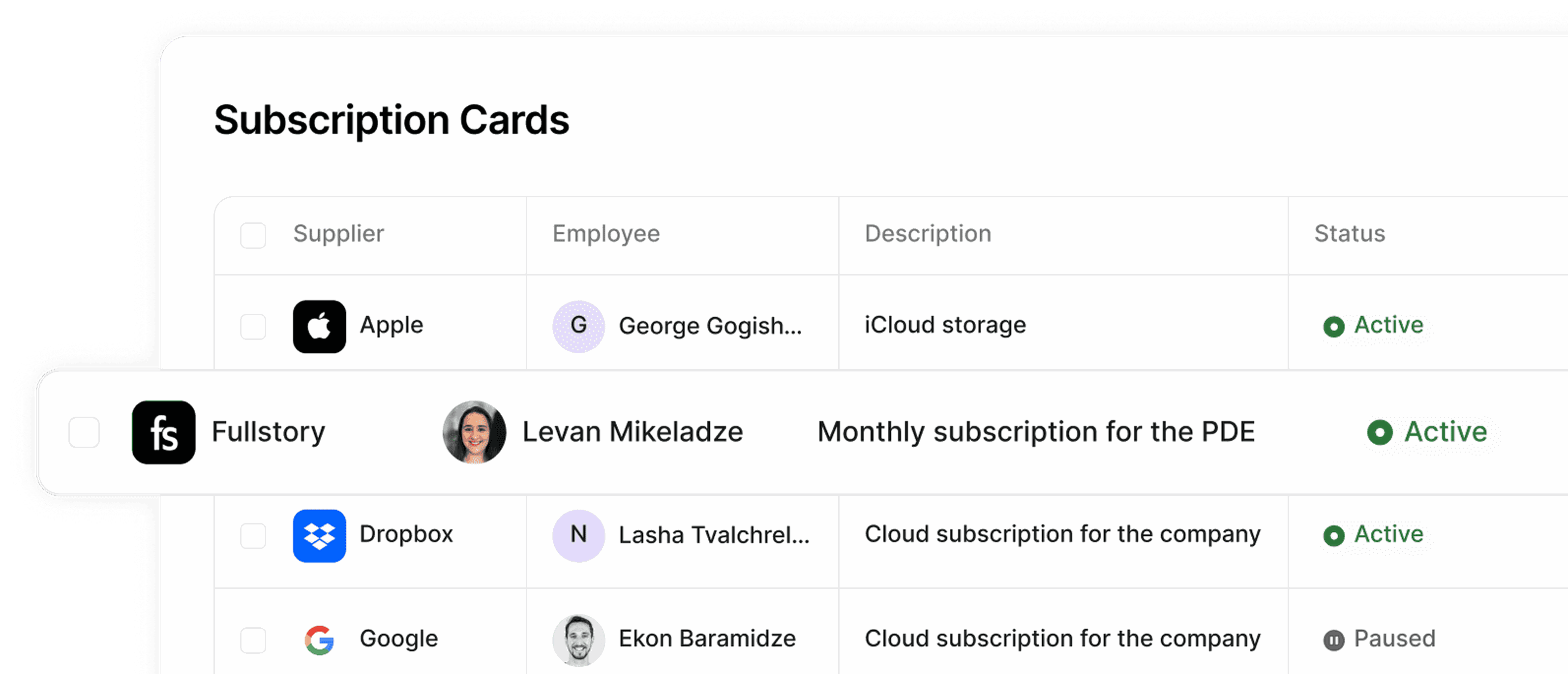This screenshot has width=1568, height=674.
Task: Click the iCloud storage description
Action: [945, 325]
